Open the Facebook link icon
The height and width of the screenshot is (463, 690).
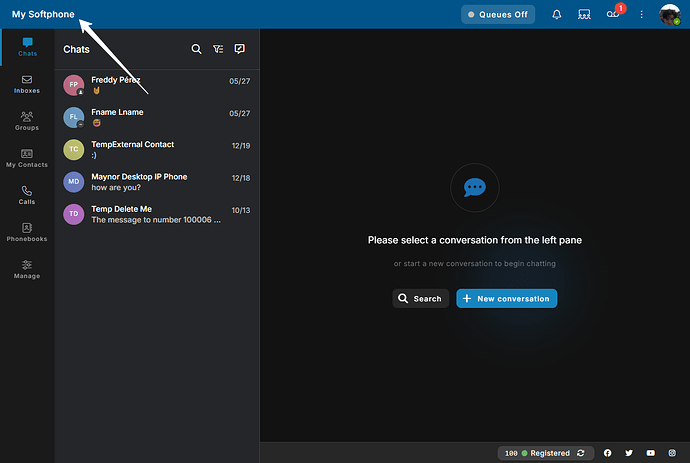[x=607, y=453]
